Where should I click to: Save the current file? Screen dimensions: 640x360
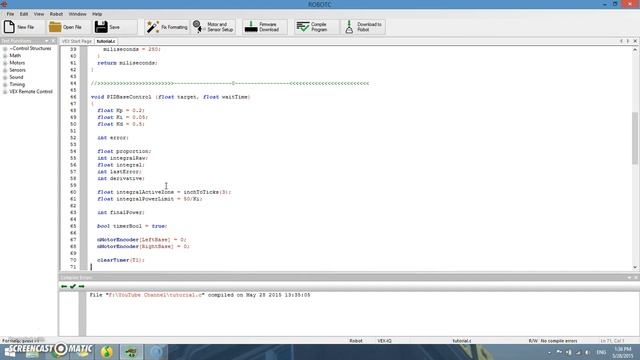click(x=115, y=27)
